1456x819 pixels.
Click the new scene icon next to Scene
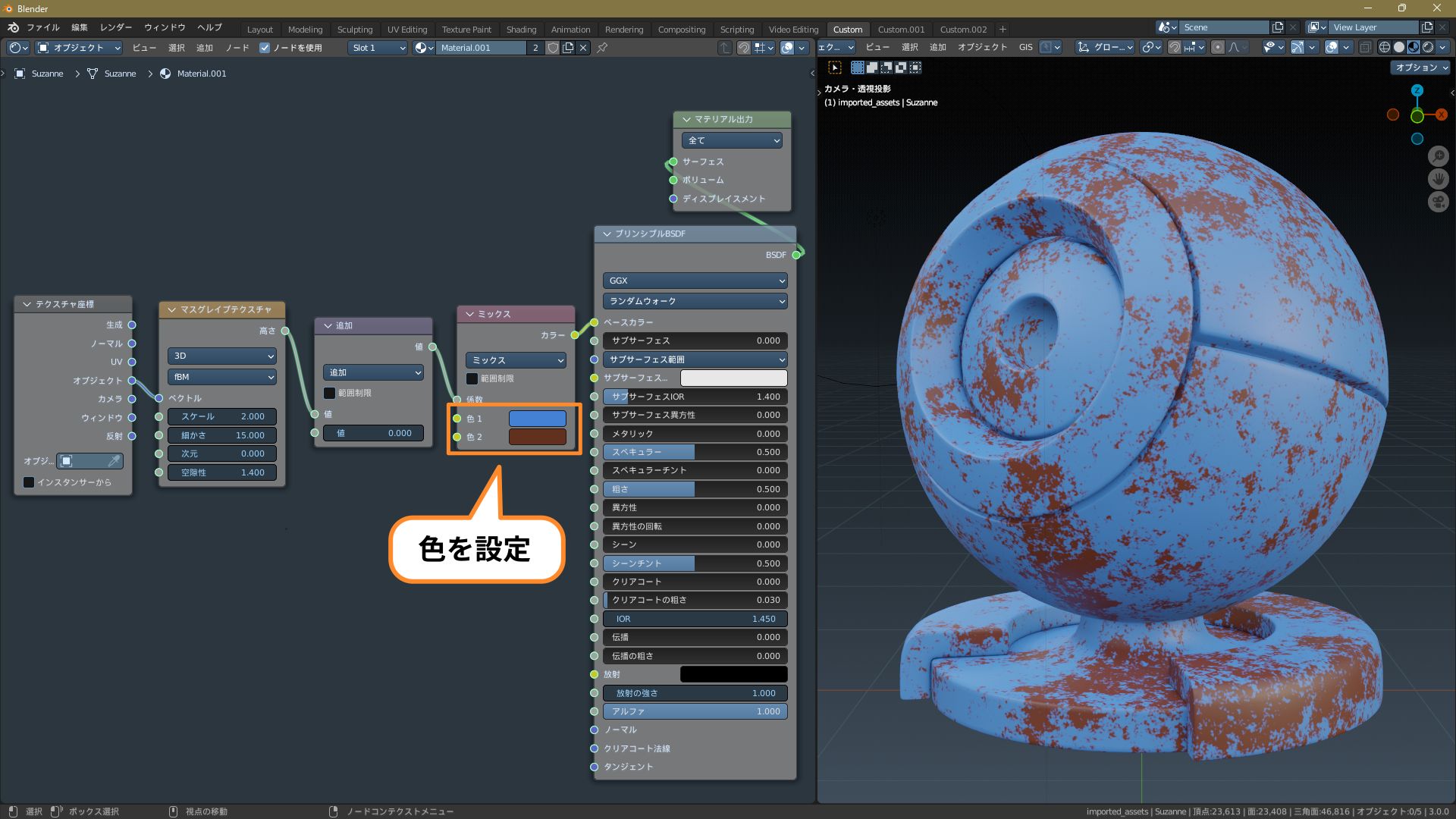[1278, 28]
